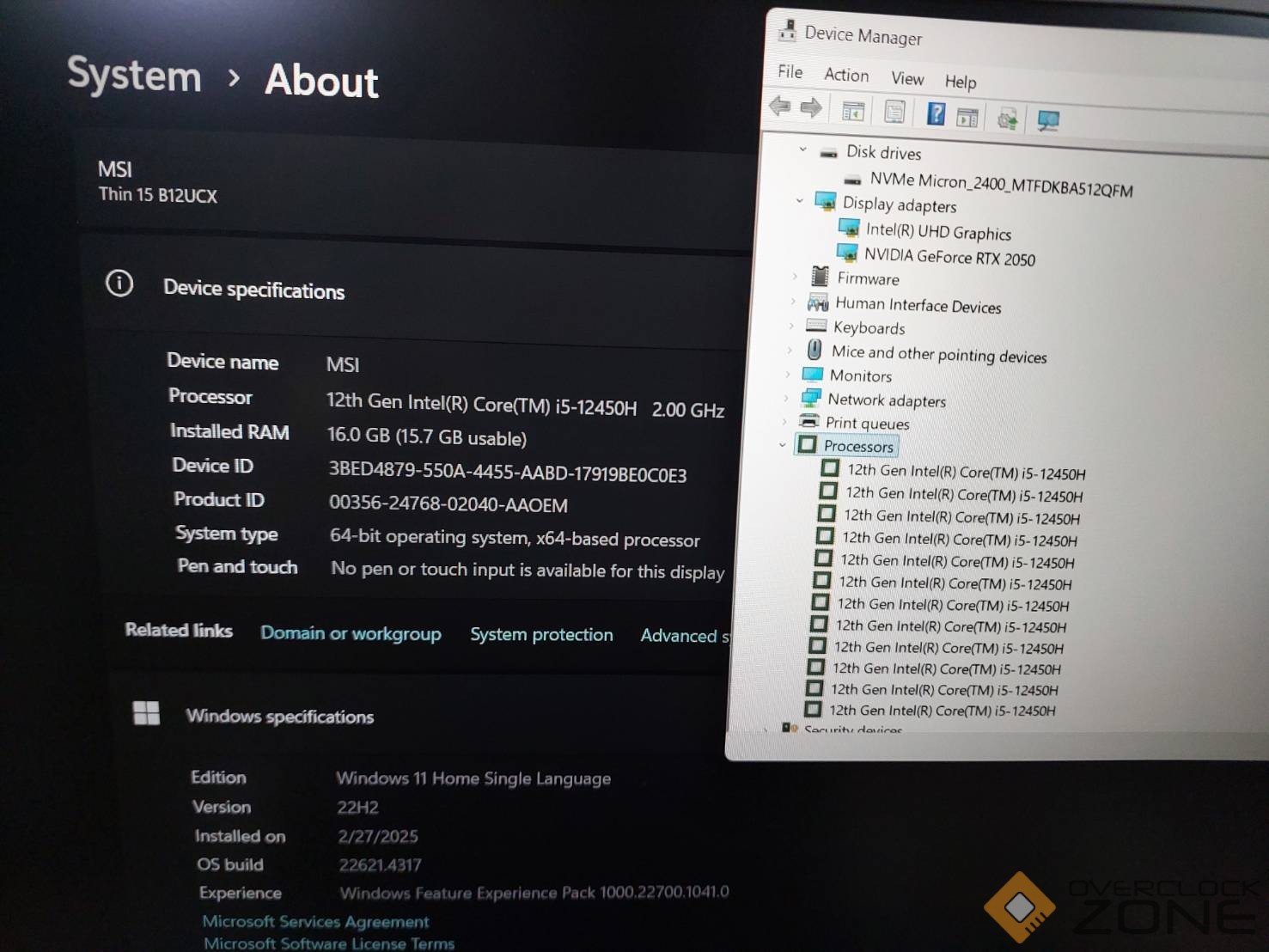Image resolution: width=1269 pixels, height=952 pixels.
Task: Open the Microsoft Services Agreement link
Action: [315, 921]
